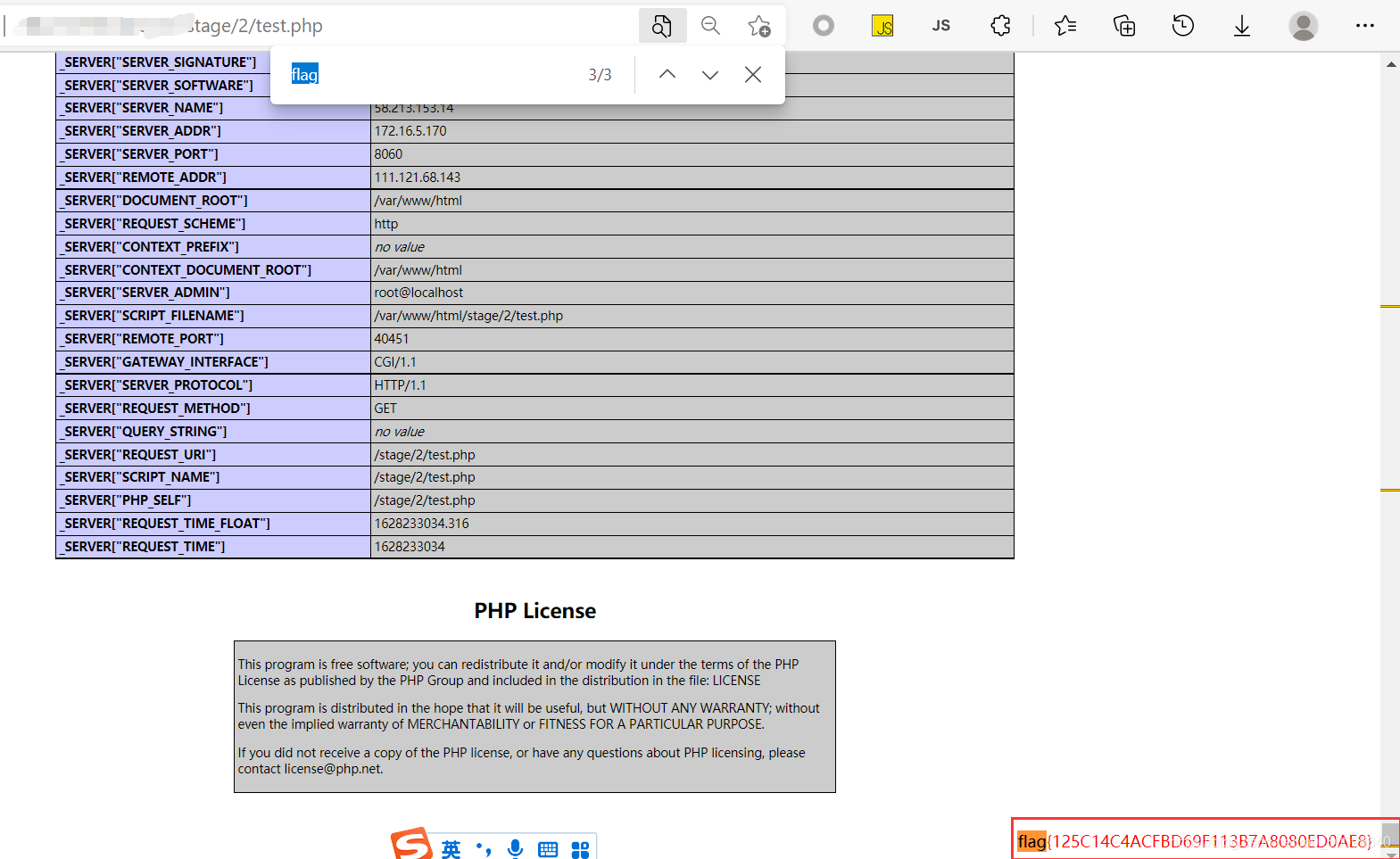
Task: Open the Favorites list icon
Action: [1065, 26]
